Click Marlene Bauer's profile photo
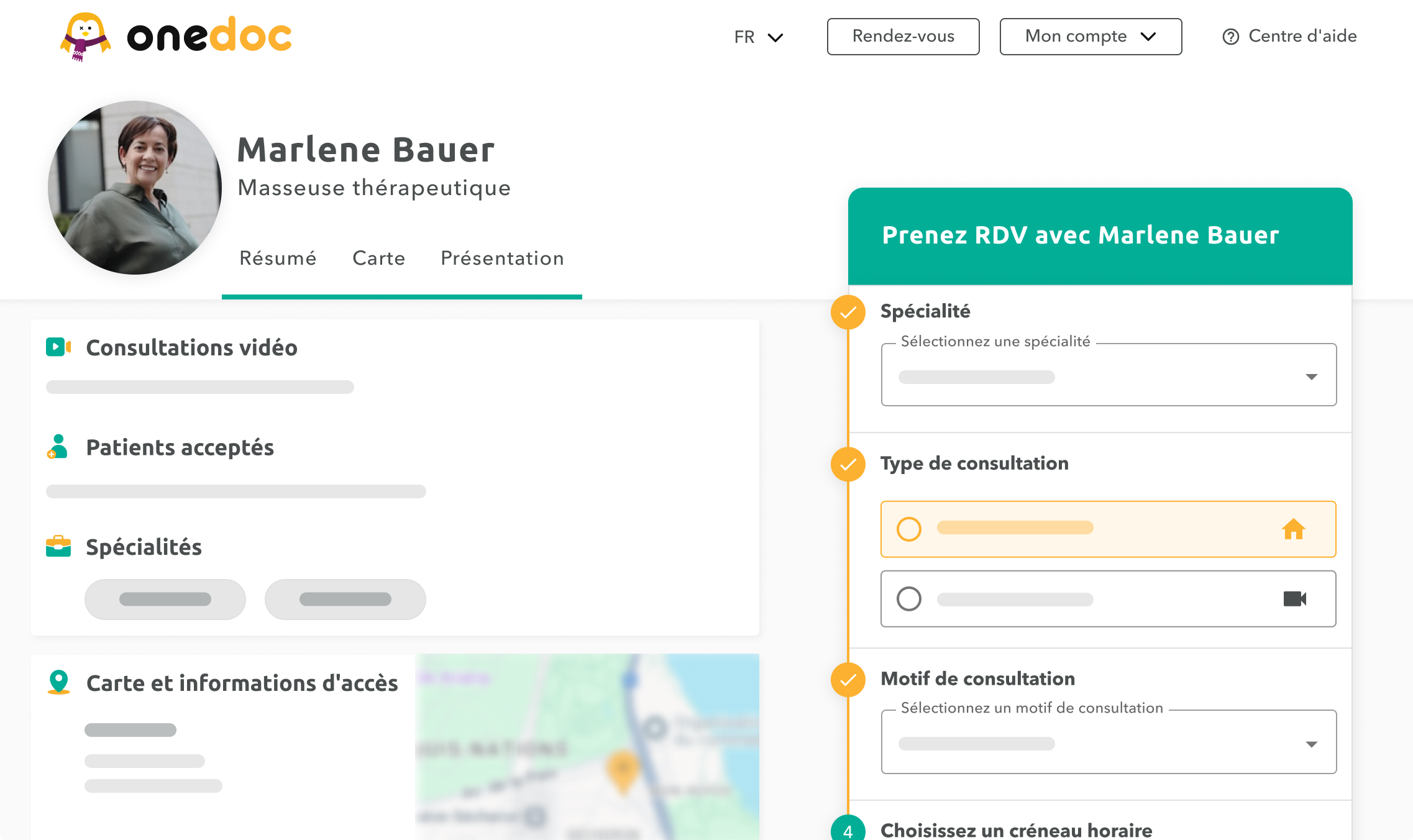The width and height of the screenshot is (1413, 840). [135, 188]
